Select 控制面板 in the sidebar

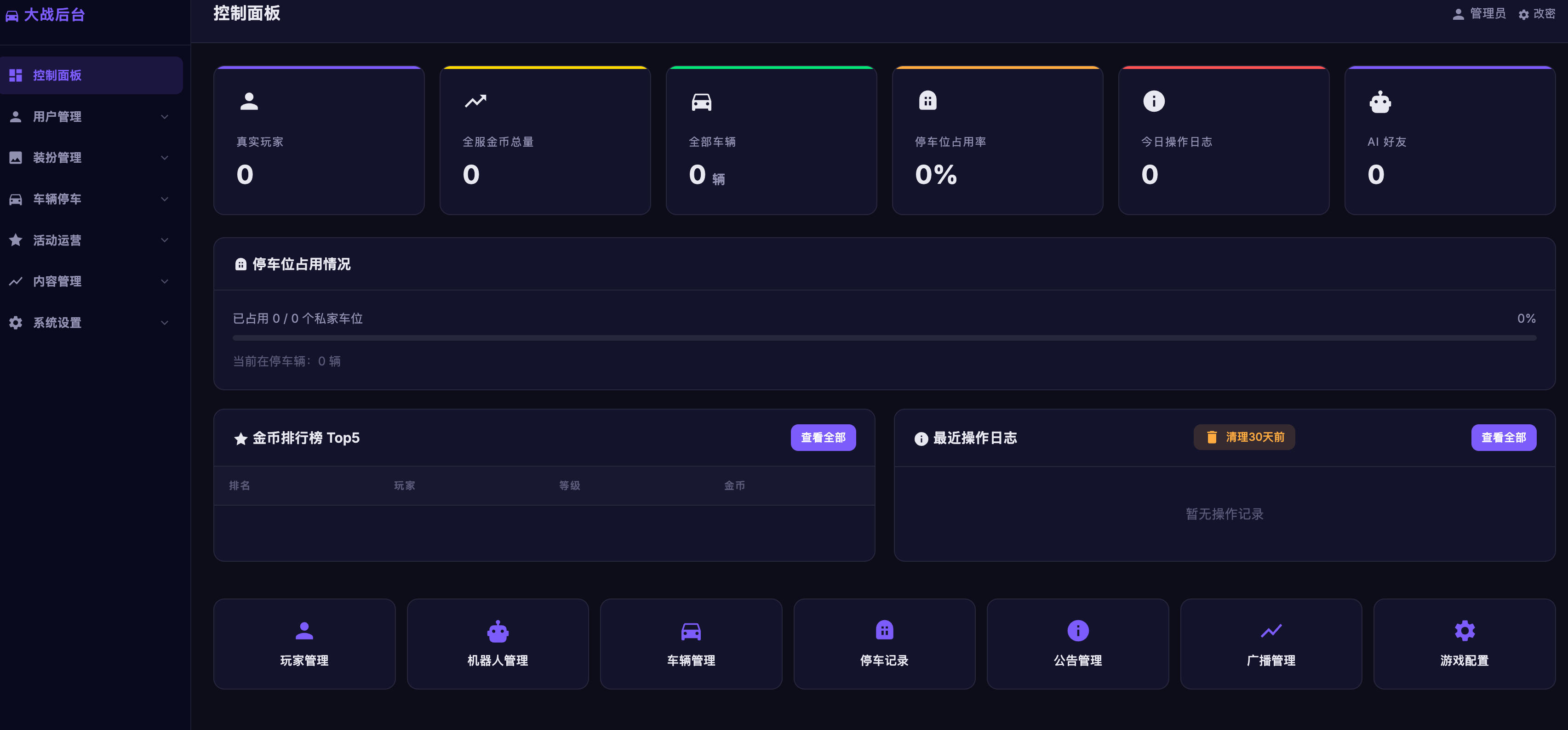(x=91, y=75)
